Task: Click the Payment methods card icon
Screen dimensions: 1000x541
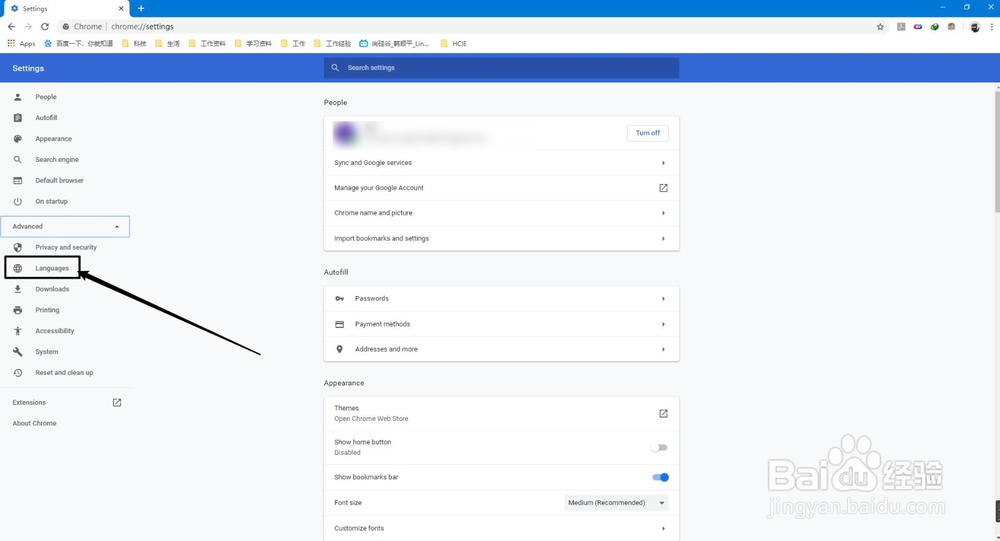Action: (339, 324)
